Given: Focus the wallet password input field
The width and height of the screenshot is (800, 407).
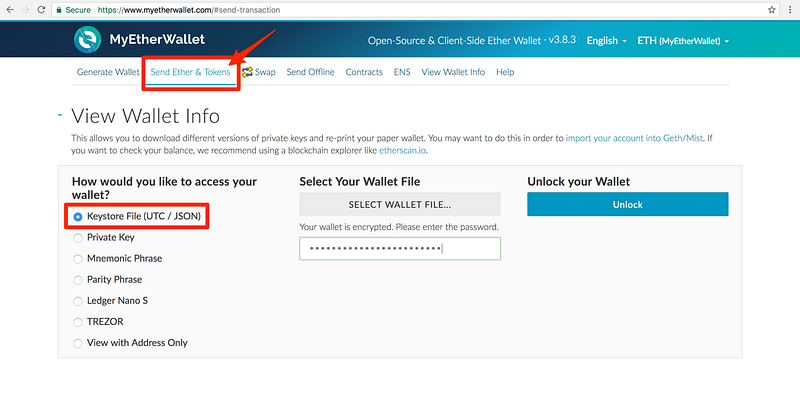Looking at the screenshot, I should [x=400, y=248].
